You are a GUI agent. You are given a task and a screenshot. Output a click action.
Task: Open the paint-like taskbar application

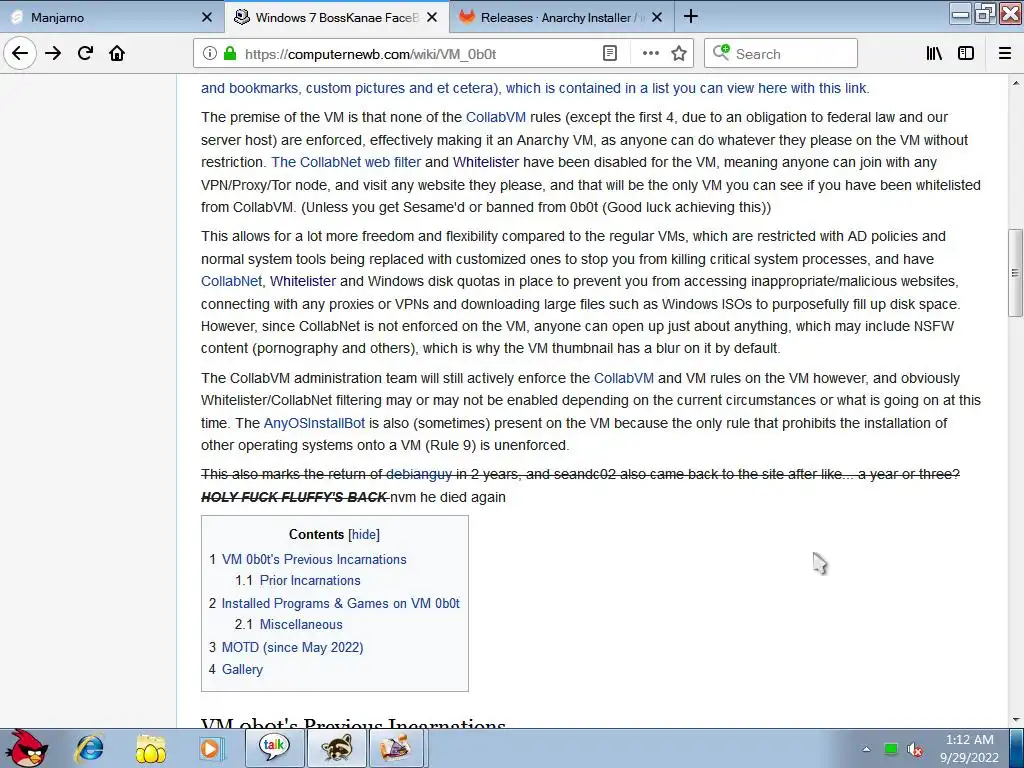pos(396,748)
